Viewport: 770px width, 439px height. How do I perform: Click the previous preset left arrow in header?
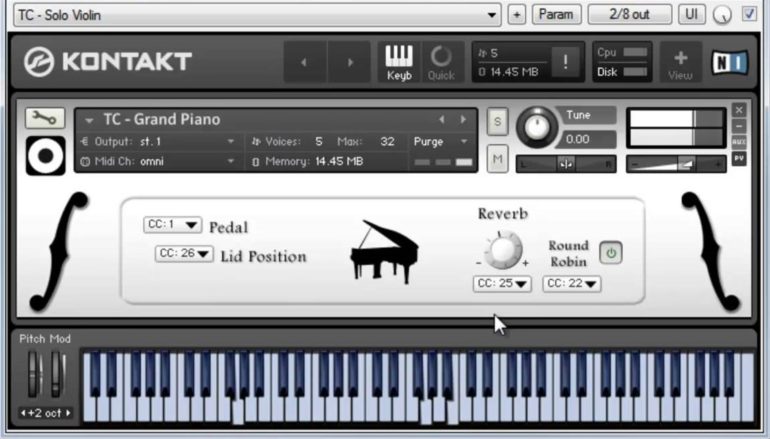tap(305, 62)
